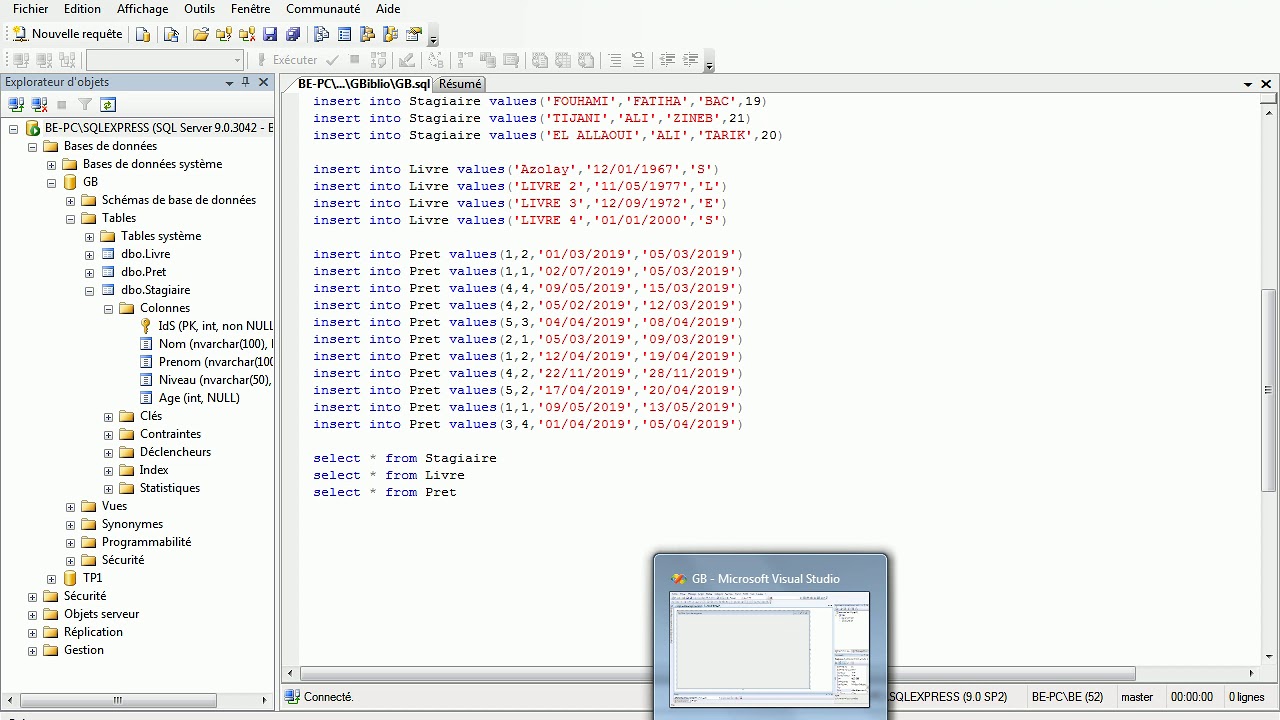Click the Exécuter button

[287, 60]
